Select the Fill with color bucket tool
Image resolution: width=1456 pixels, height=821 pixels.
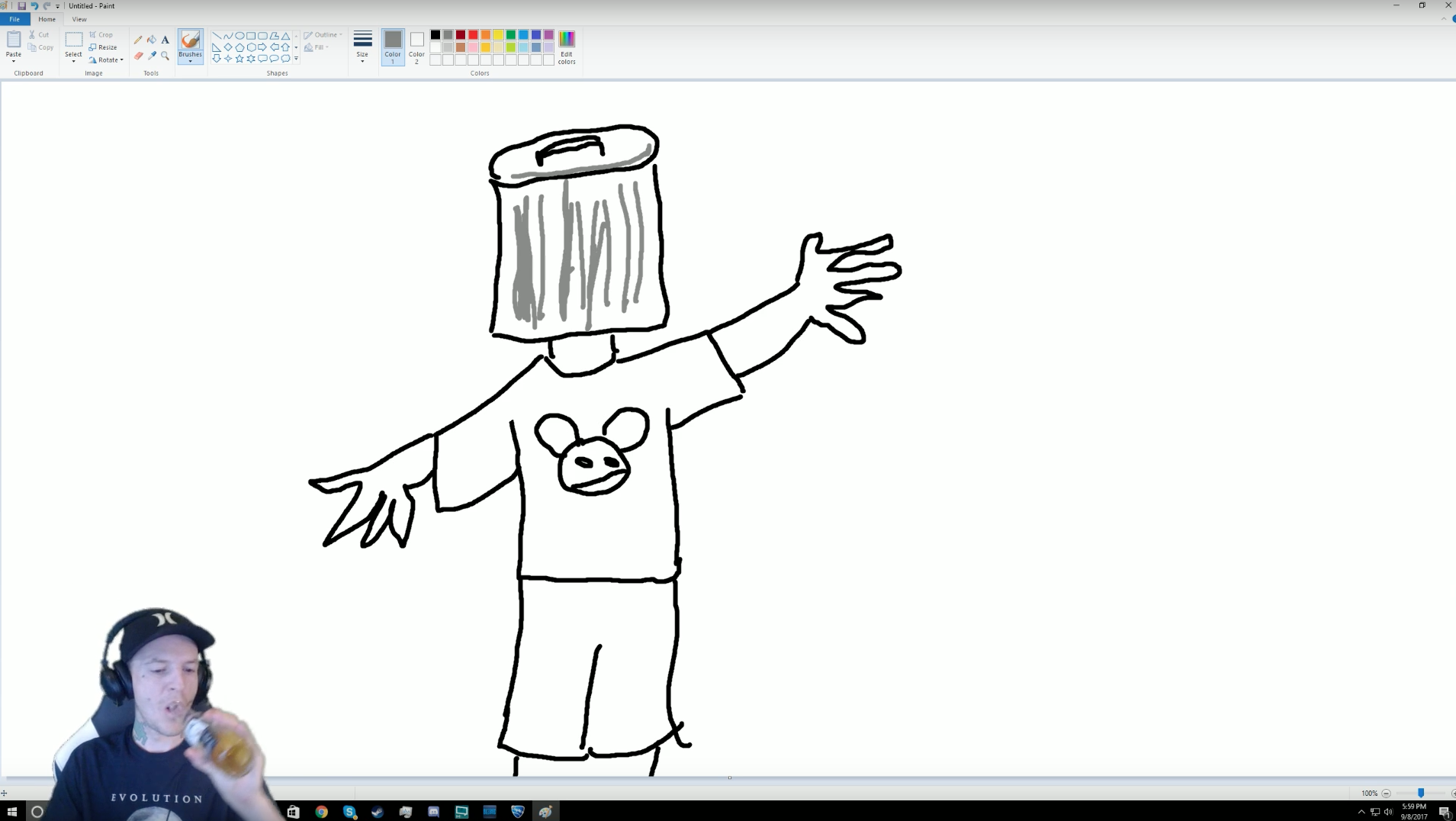(x=152, y=40)
